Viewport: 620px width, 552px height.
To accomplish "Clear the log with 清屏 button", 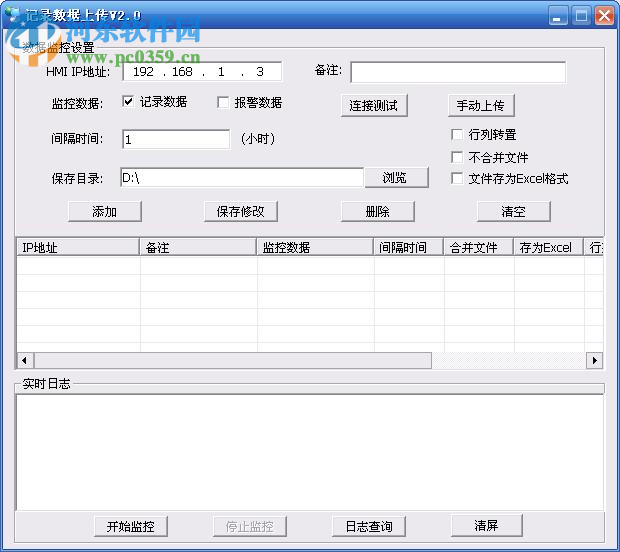I will [486, 525].
